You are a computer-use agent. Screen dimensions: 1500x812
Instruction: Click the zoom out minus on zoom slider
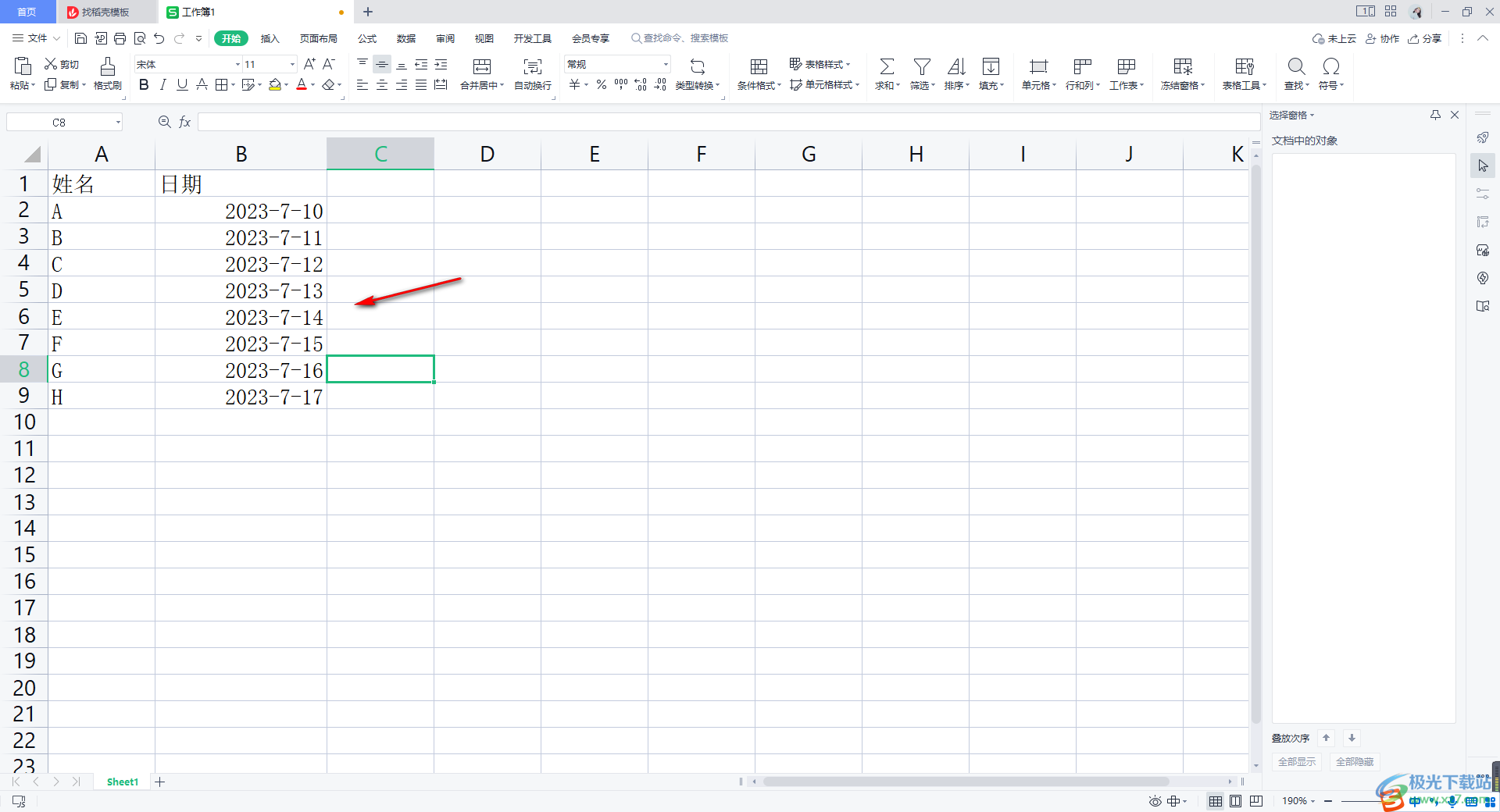click(1328, 801)
